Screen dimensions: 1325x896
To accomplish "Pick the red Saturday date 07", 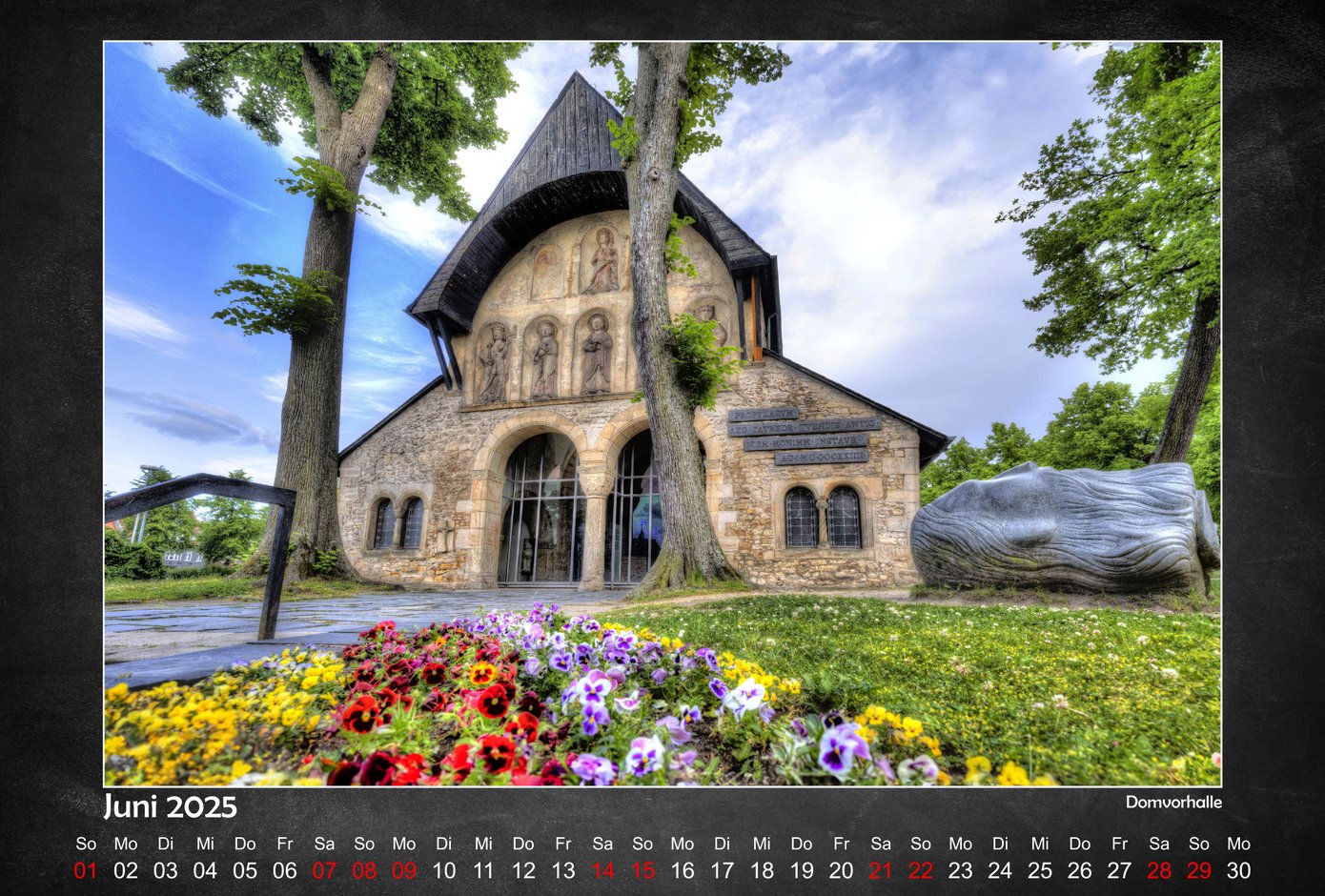I will 324,870.
